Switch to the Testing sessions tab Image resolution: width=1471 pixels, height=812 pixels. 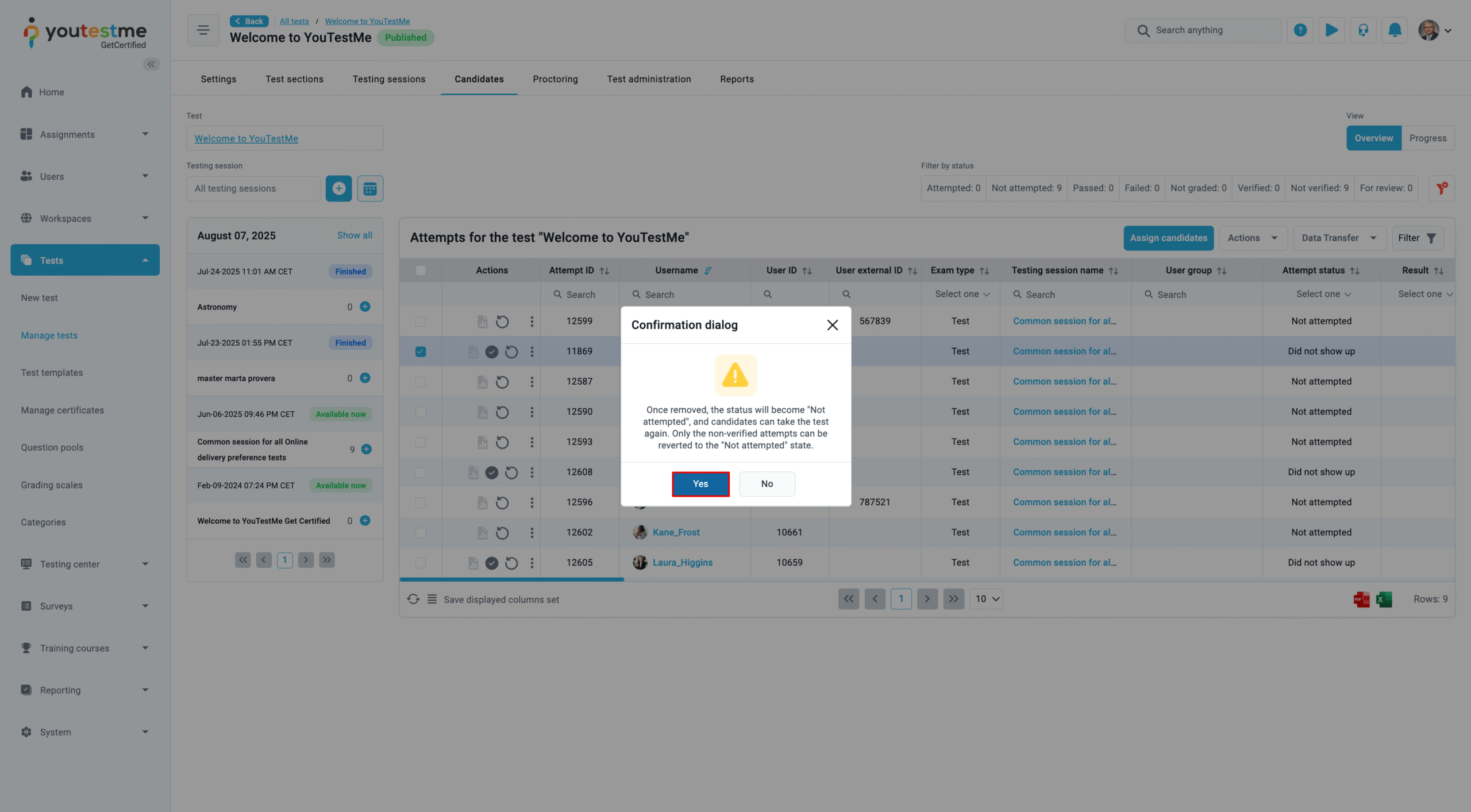(x=389, y=79)
